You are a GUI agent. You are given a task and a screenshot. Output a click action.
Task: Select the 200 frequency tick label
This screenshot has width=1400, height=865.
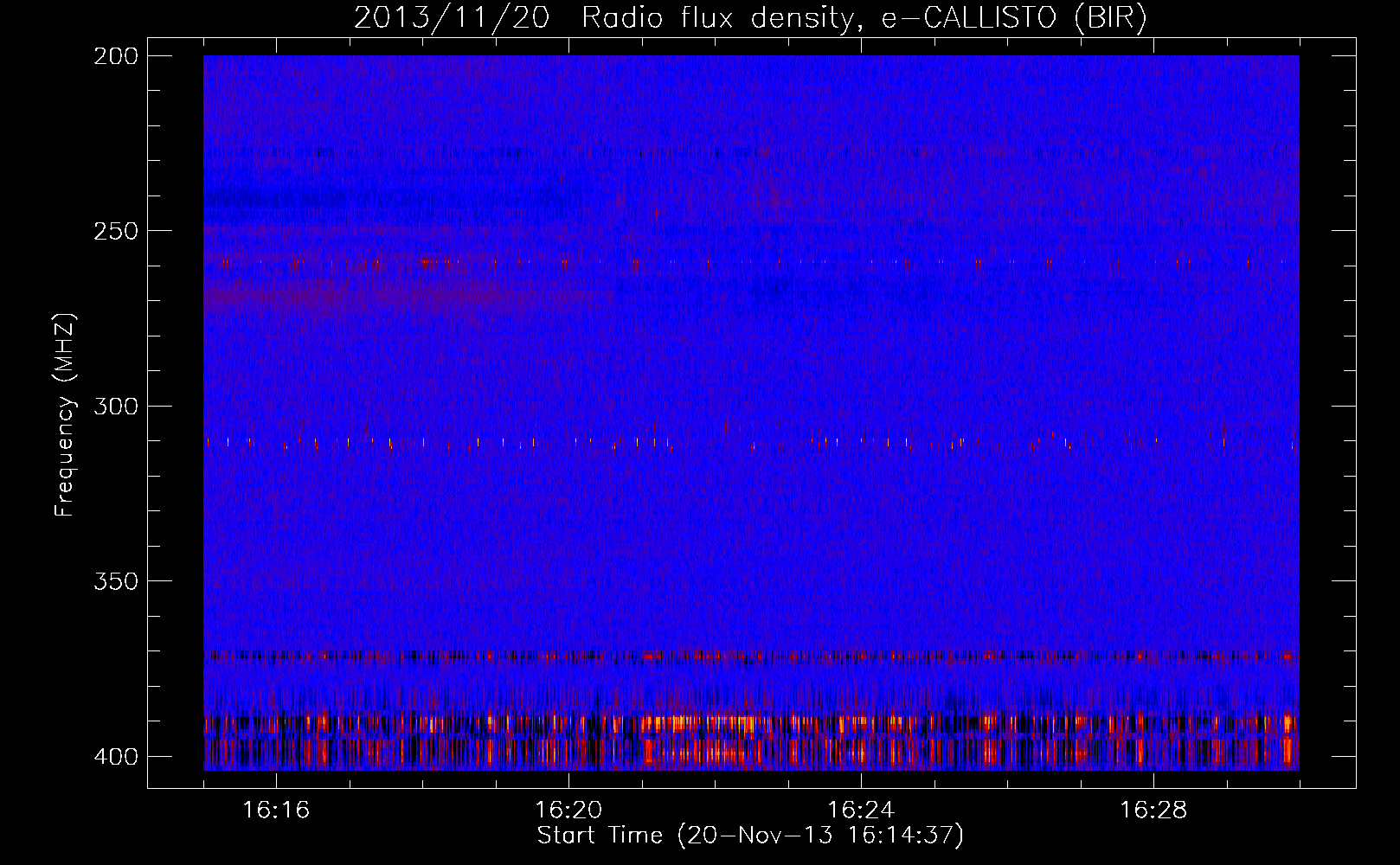point(116,56)
